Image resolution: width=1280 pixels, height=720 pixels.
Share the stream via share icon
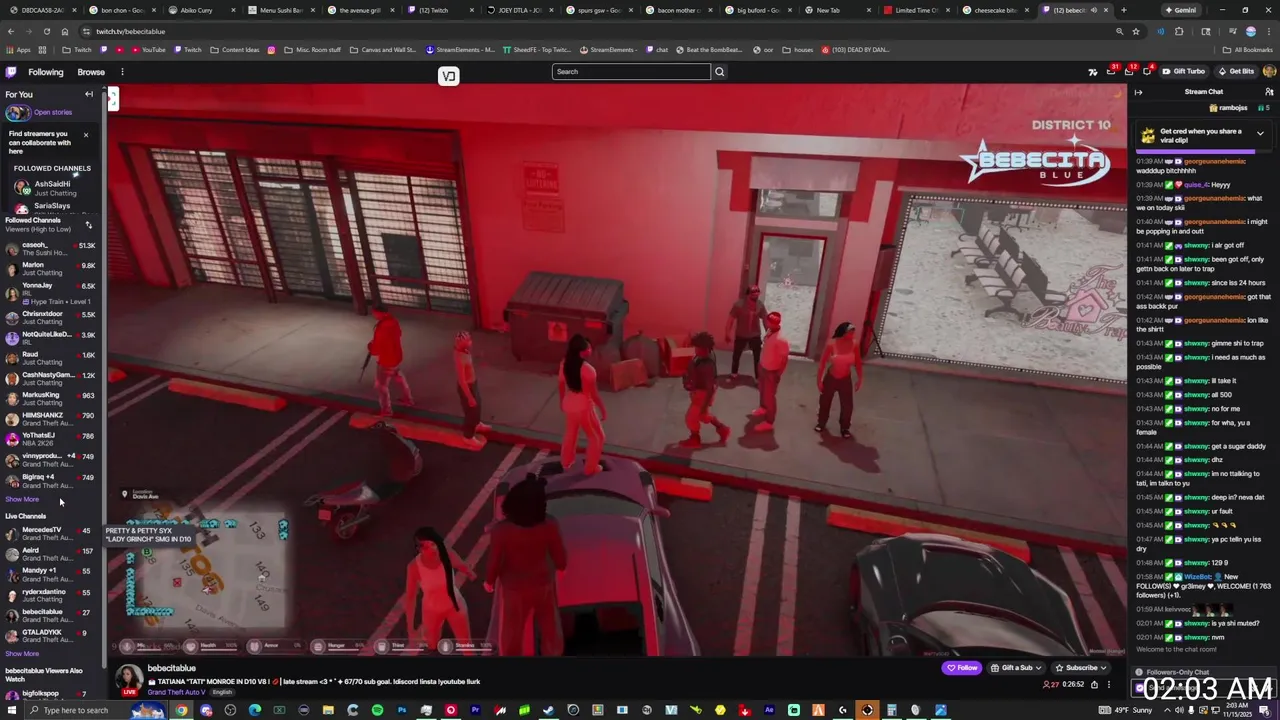tap(1094, 685)
